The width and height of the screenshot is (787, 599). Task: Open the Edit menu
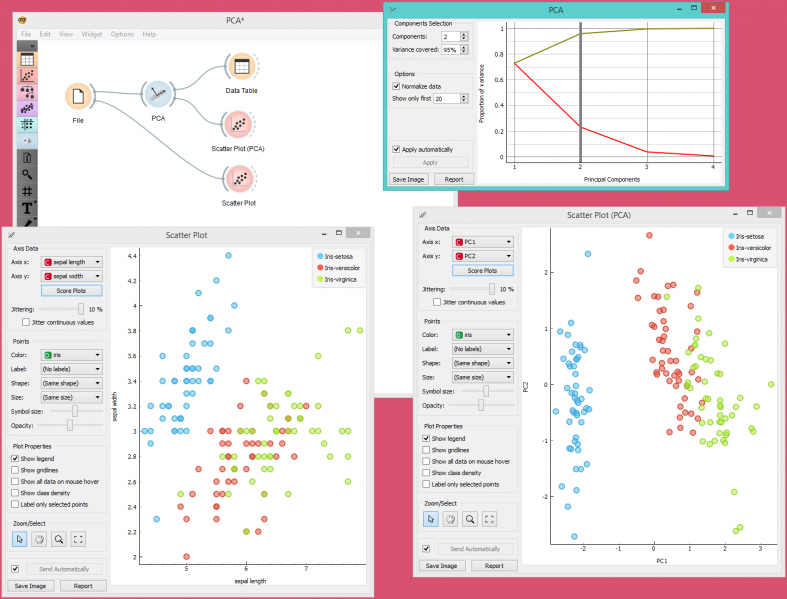[45, 34]
